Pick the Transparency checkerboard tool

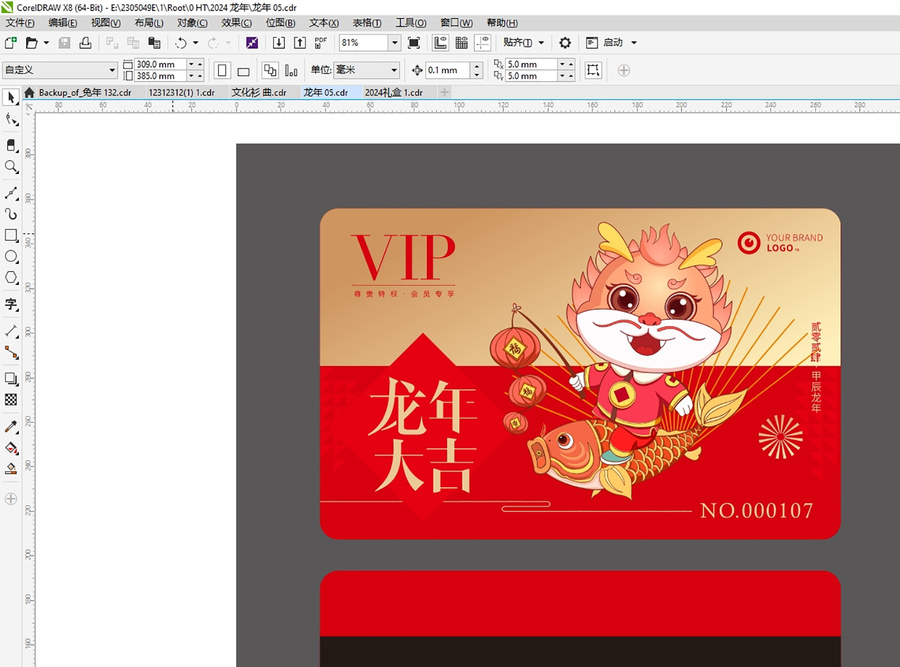[11, 400]
